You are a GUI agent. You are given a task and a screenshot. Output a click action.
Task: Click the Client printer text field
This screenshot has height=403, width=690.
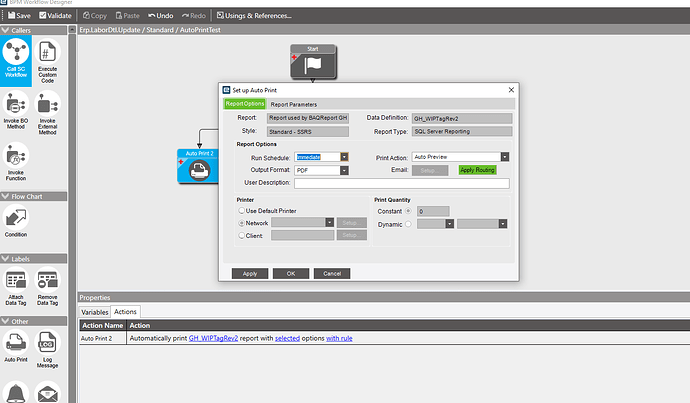tap(302, 235)
